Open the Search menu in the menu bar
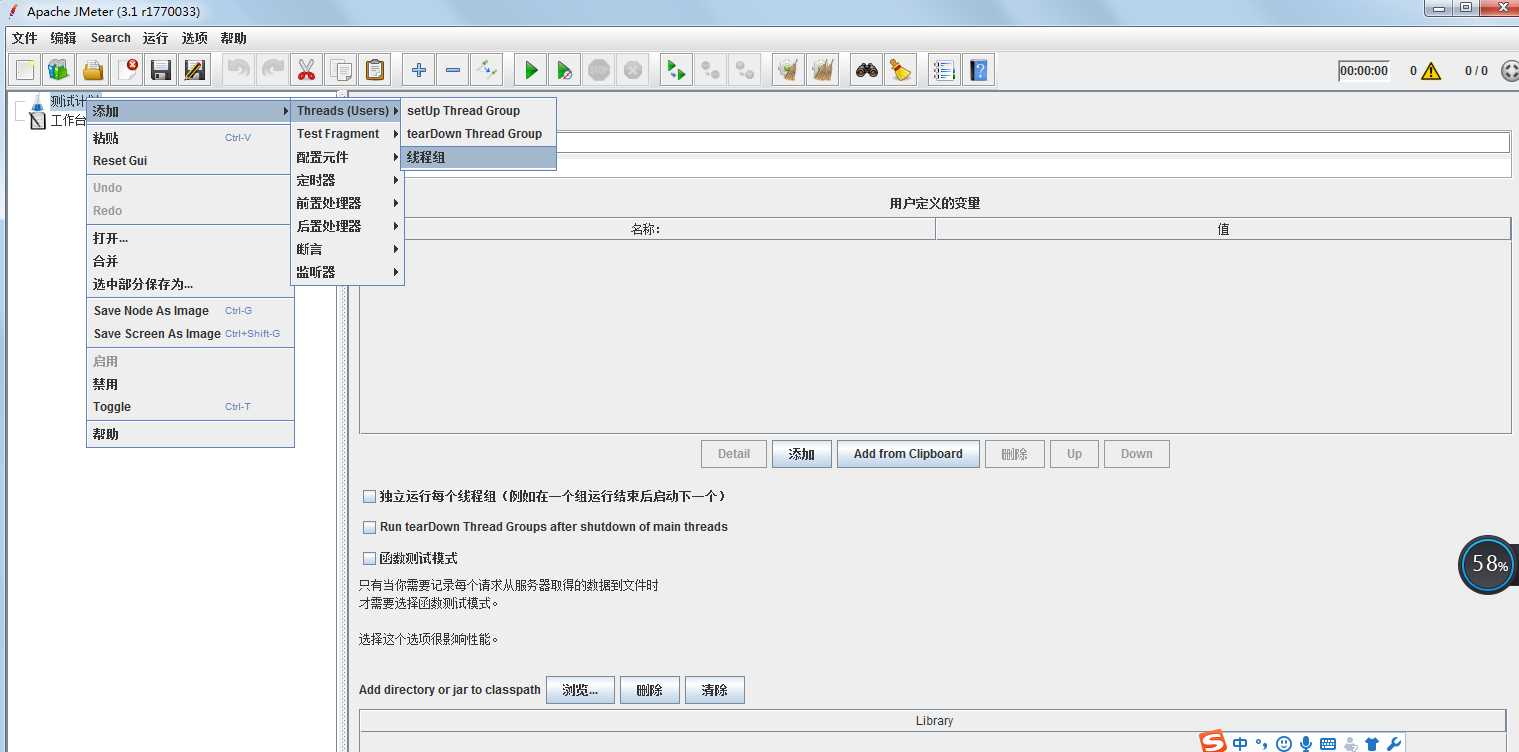 click(x=110, y=38)
